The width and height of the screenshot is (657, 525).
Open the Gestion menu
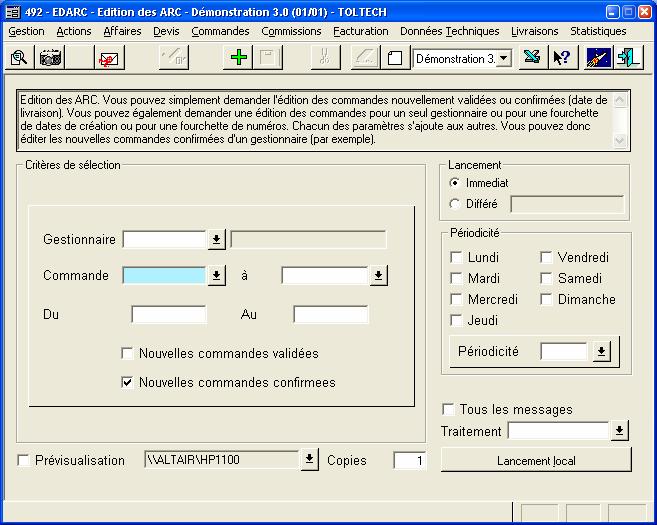(26, 31)
